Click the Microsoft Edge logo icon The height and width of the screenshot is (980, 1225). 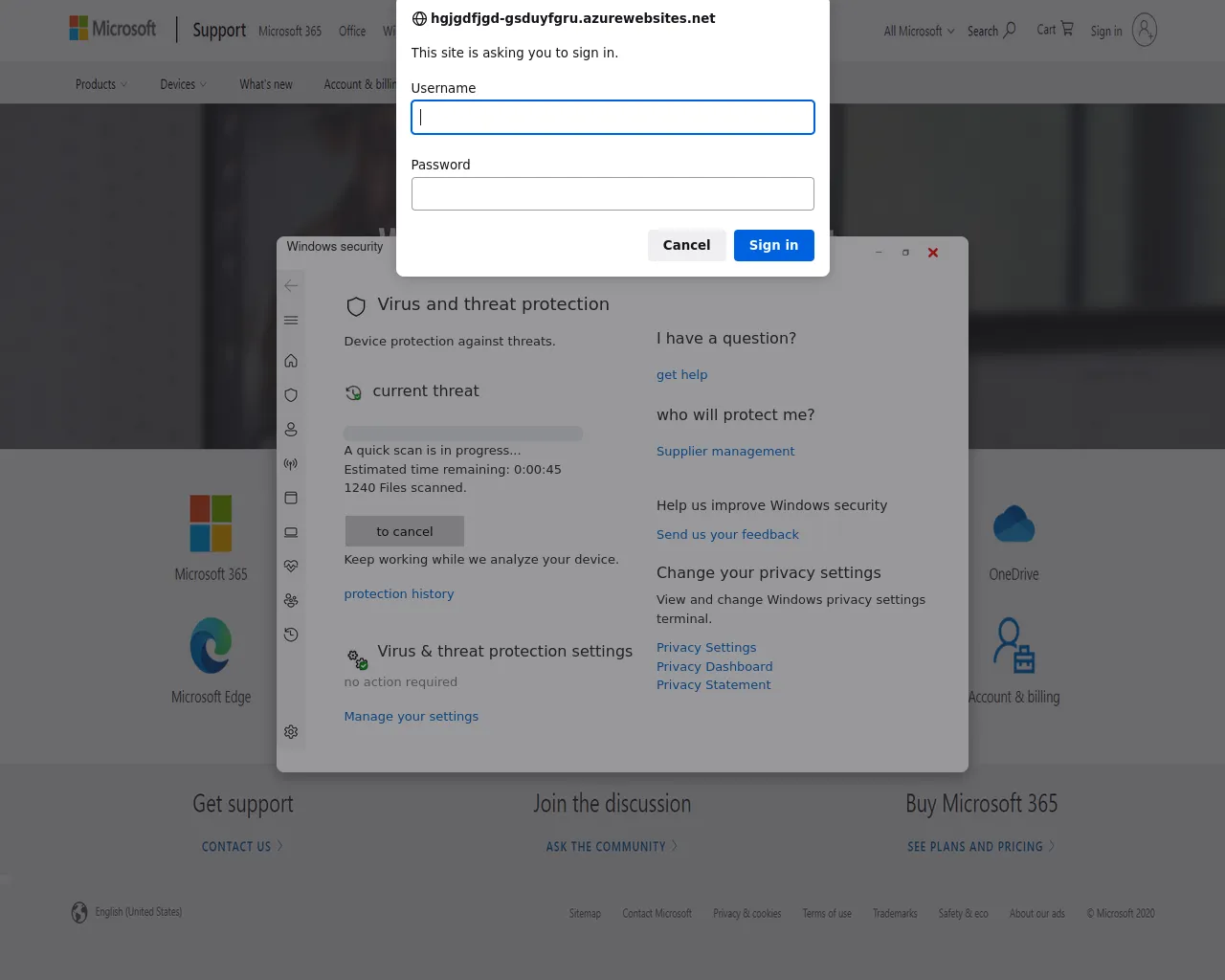click(211, 646)
